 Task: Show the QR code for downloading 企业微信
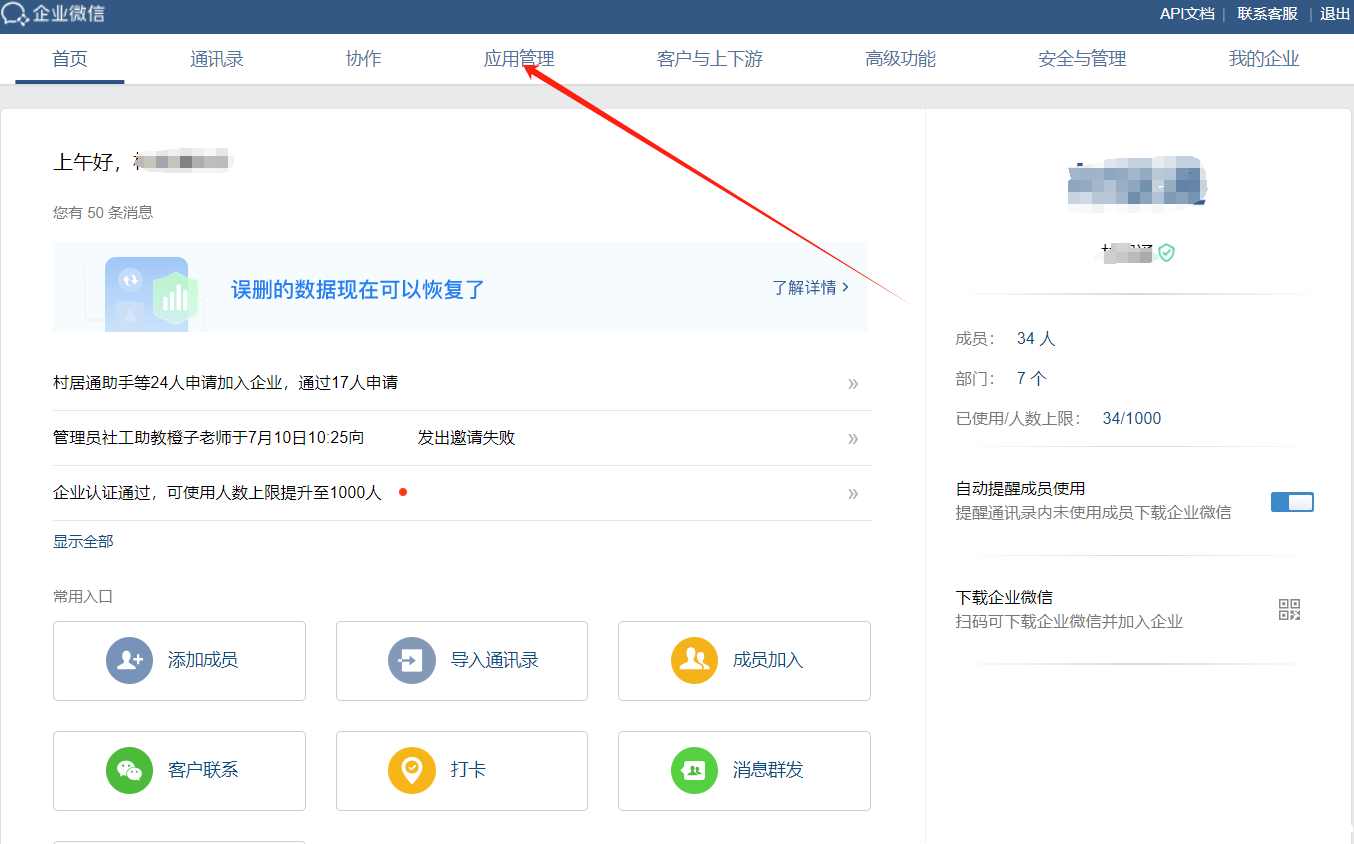[1289, 609]
